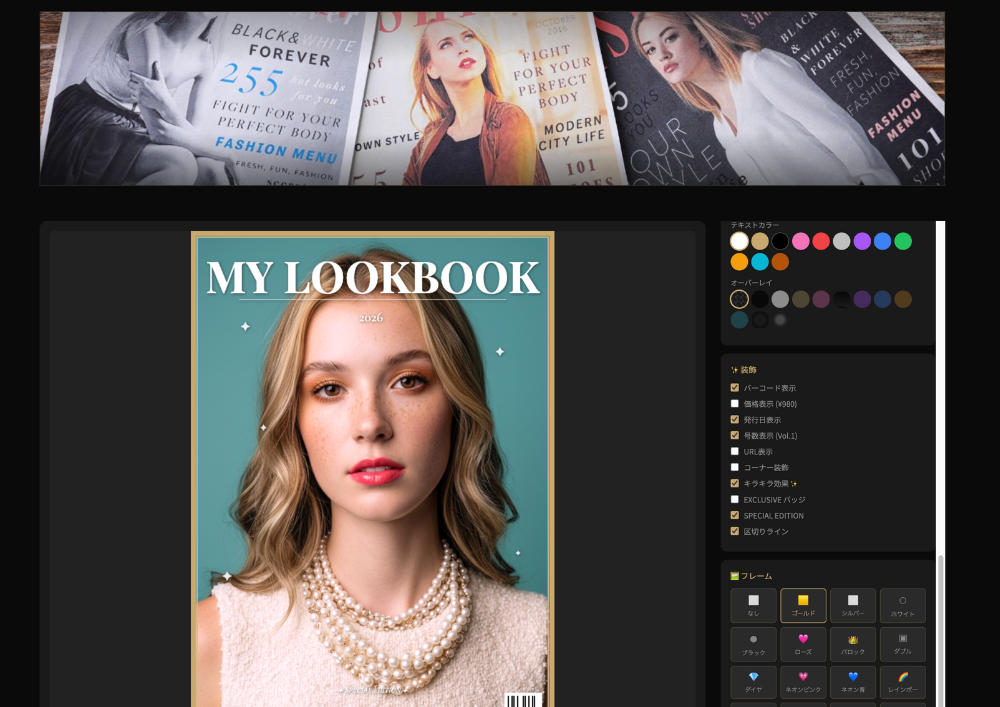
Task: Choose the ネオン青 blue heart frame
Action: coord(853,682)
